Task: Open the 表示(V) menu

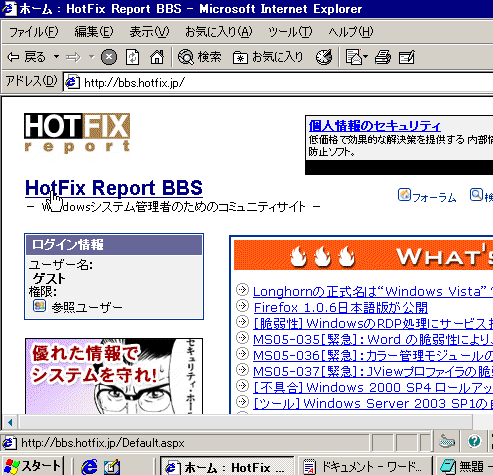Action: (149, 32)
